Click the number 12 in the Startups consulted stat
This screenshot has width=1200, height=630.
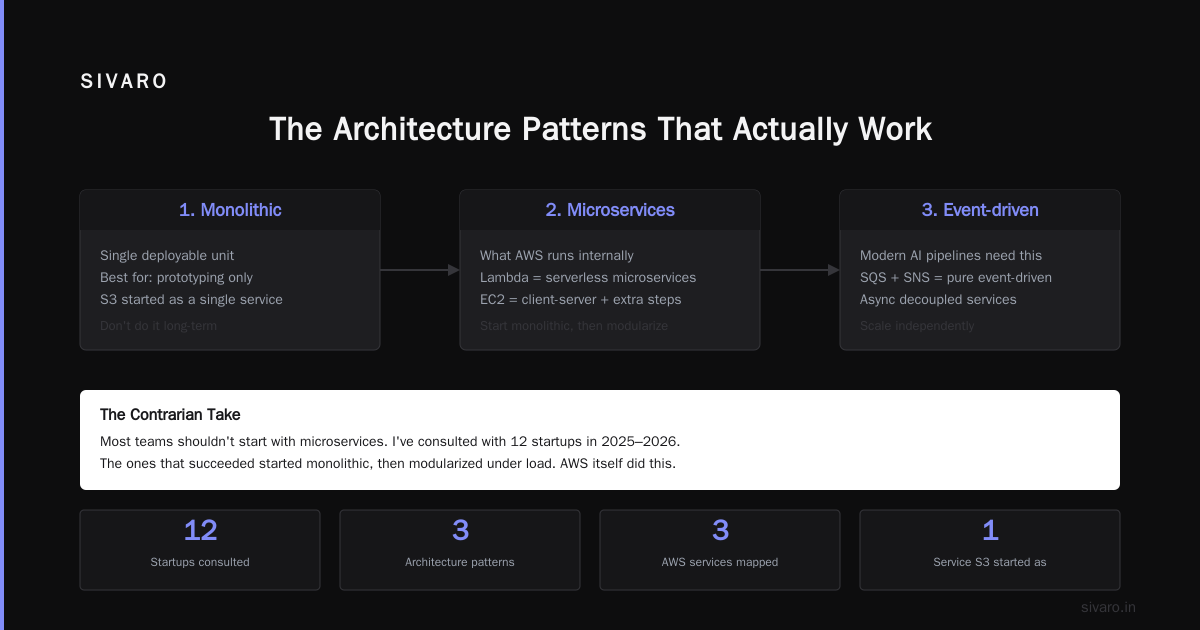pyautogui.click(x=200, y=530)
